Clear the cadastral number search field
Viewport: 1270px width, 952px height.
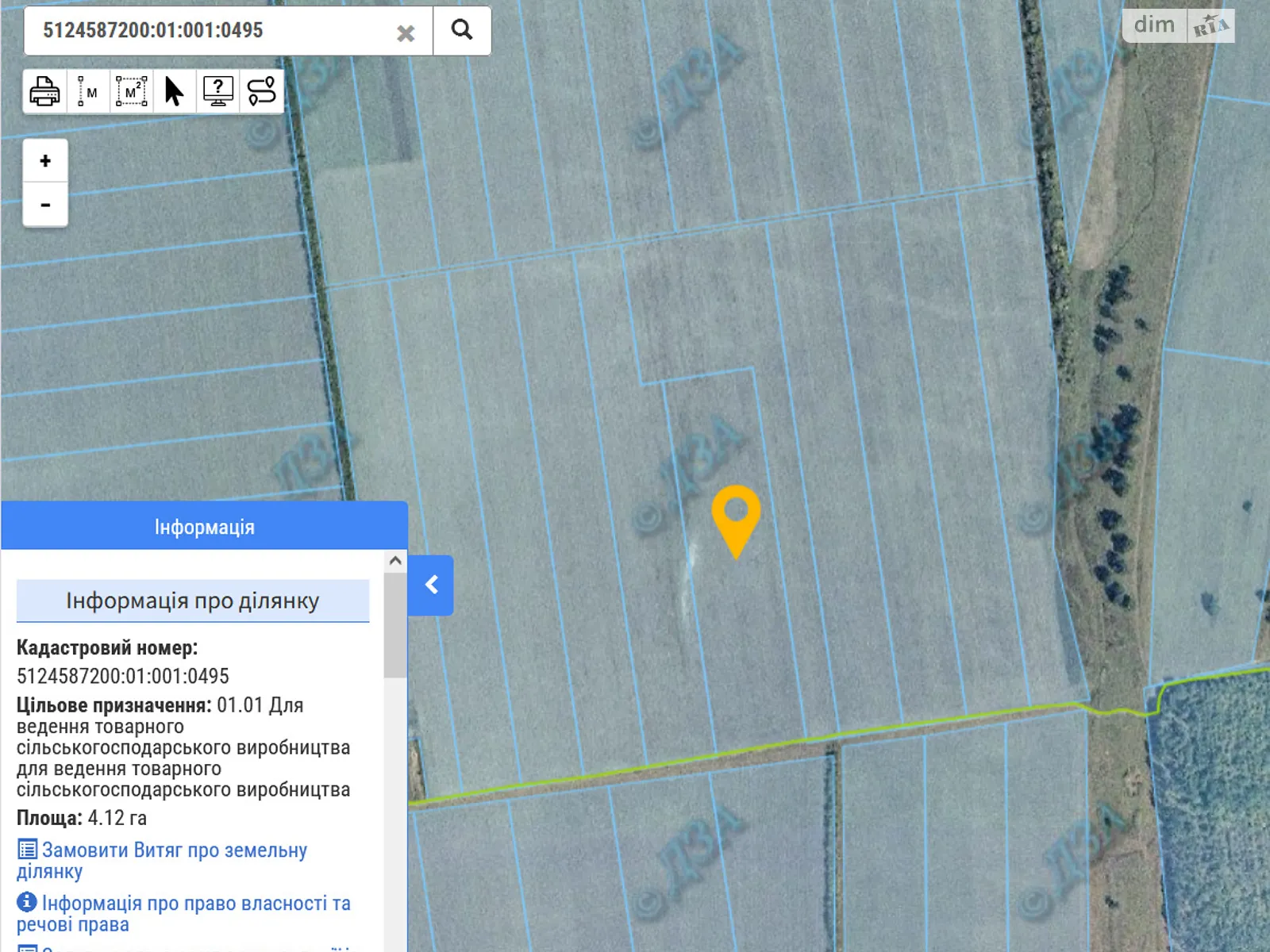[406, 33]
